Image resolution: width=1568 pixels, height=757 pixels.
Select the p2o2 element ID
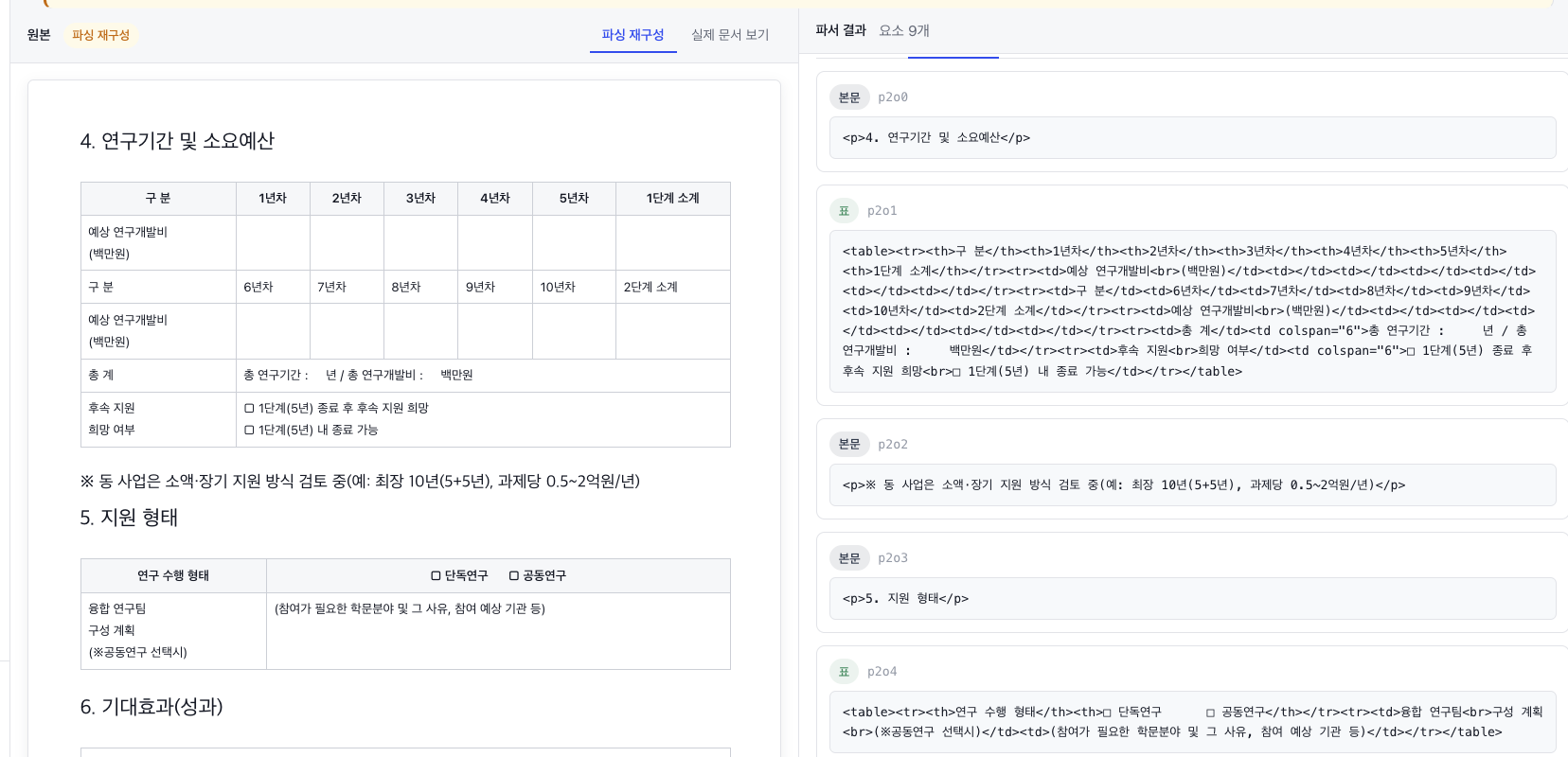tap(893, 445)
